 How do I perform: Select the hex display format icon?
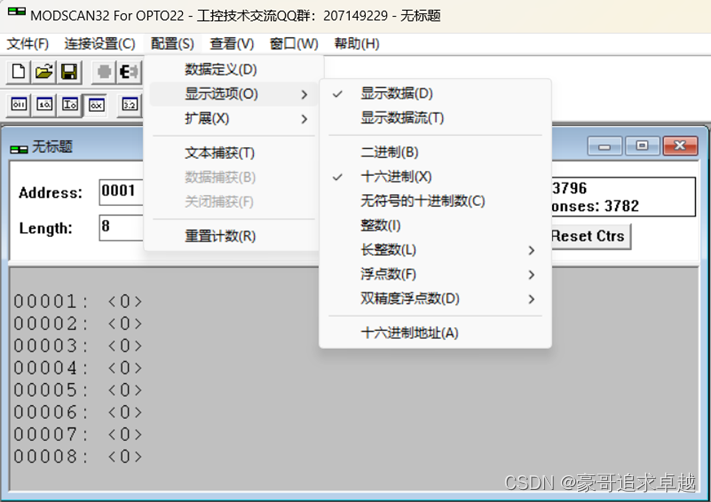(x=96, y=105)
